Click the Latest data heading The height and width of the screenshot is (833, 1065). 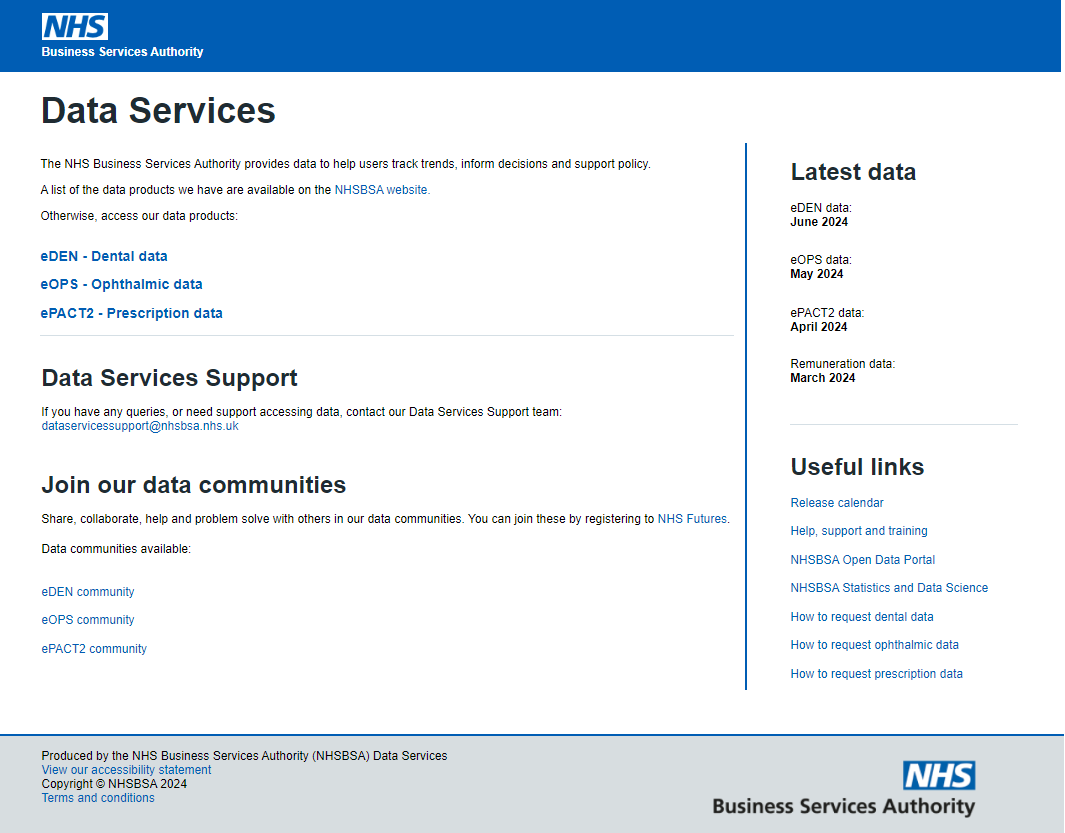[x=853, y=172]
